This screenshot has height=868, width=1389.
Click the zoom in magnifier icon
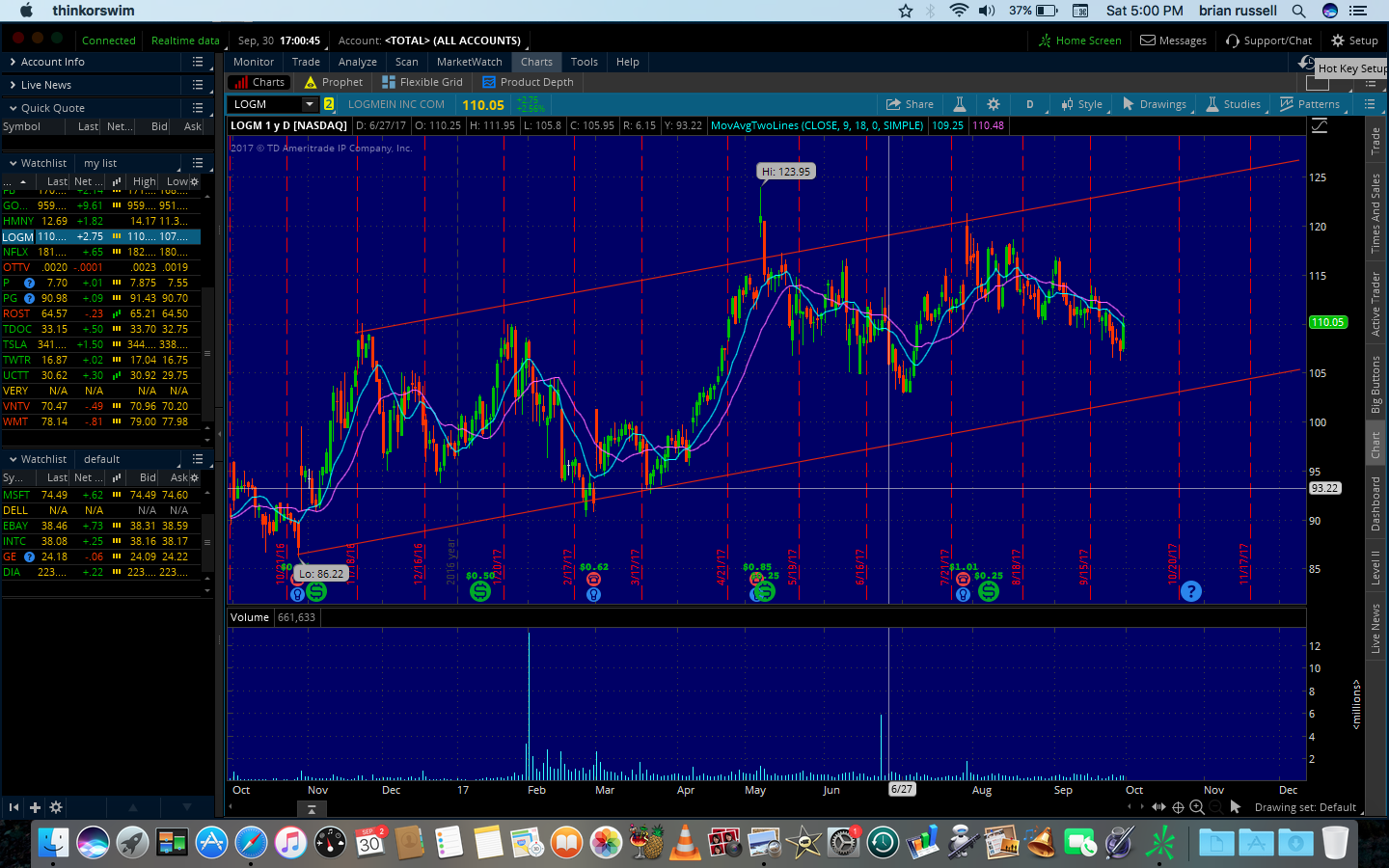pyautogui.click(x=1197, y=807)
